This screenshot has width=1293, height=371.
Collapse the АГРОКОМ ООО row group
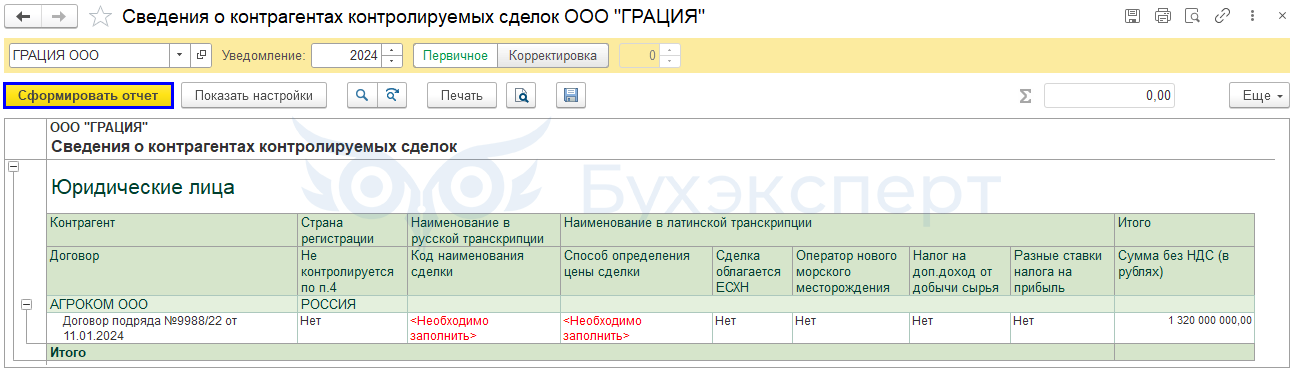point(27,305)
